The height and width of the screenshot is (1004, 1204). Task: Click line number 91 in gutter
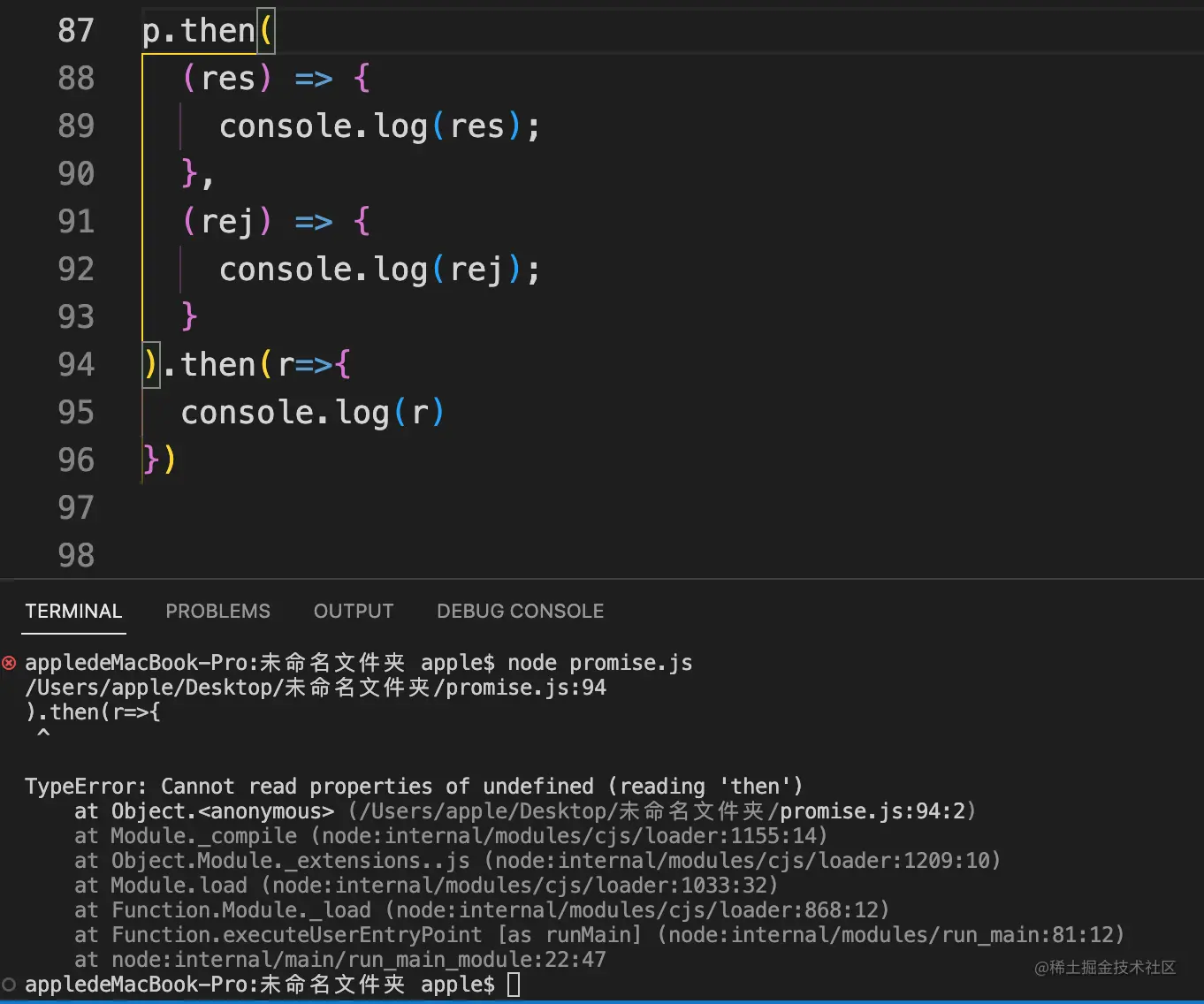[x=76, y=222]
